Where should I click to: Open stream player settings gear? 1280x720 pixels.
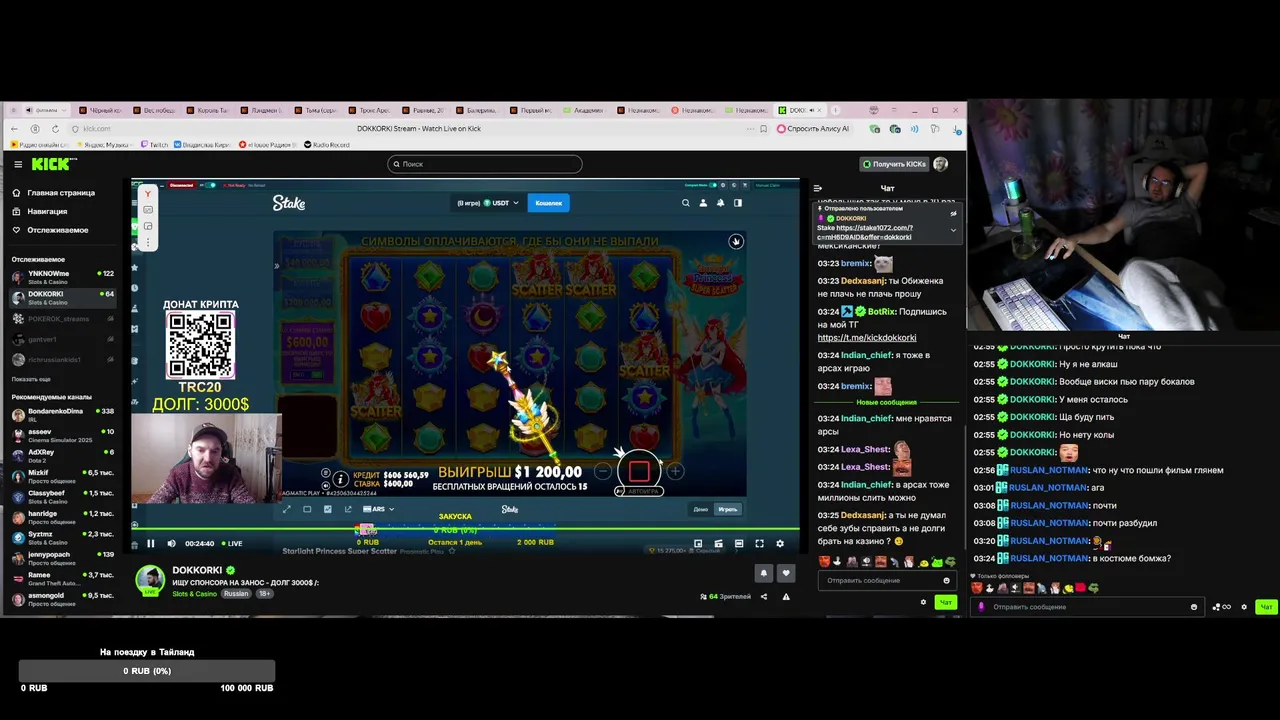tap(780, 544)
